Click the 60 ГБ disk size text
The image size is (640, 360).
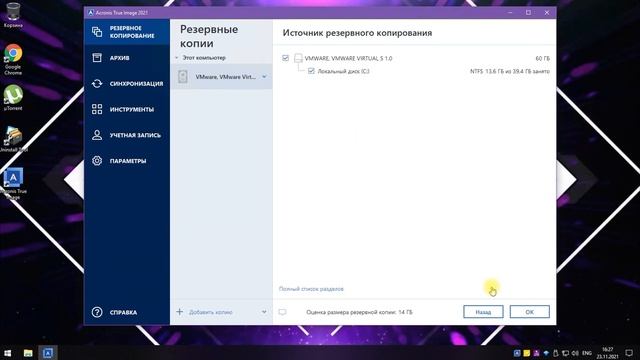pyautogui.click(x=542, y=58)
